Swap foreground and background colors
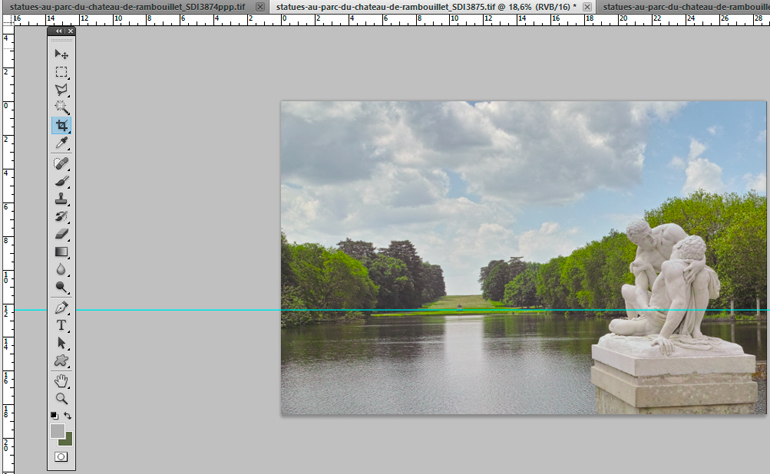This screenshot has width=770, height=474. 68,416
